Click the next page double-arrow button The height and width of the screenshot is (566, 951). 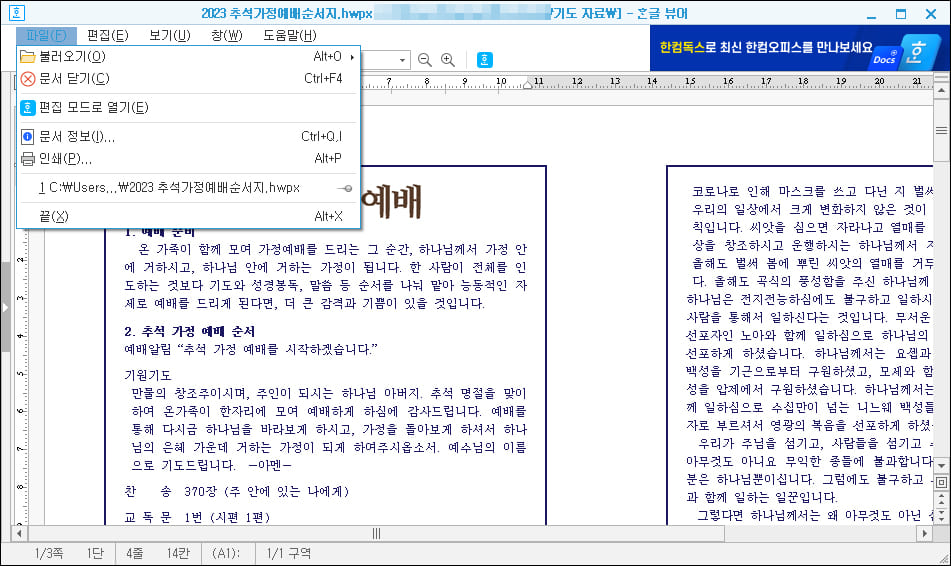tap(941, 516)
